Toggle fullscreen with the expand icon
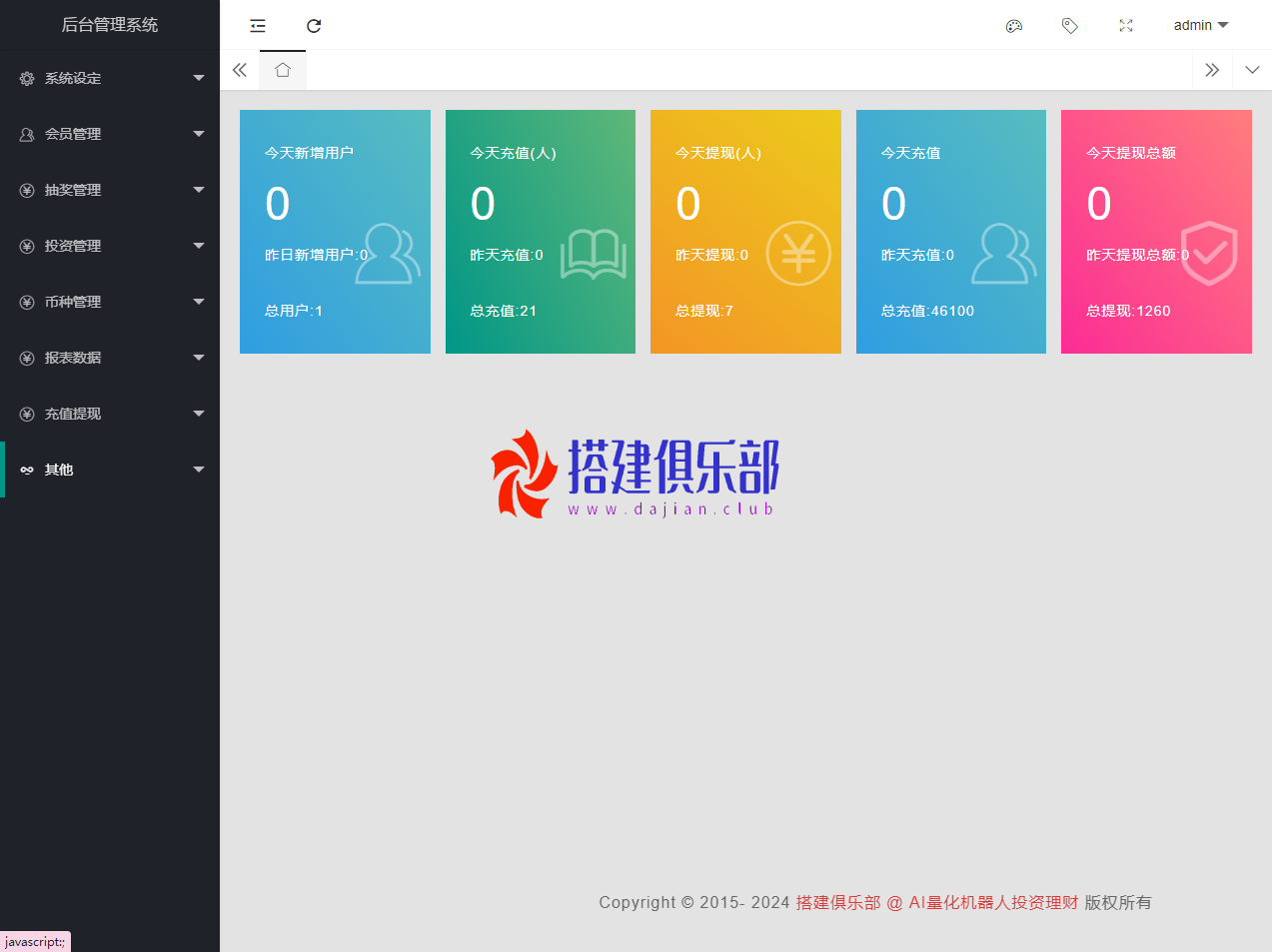This screenshot has height=952, width=1272. [1126, 26]
